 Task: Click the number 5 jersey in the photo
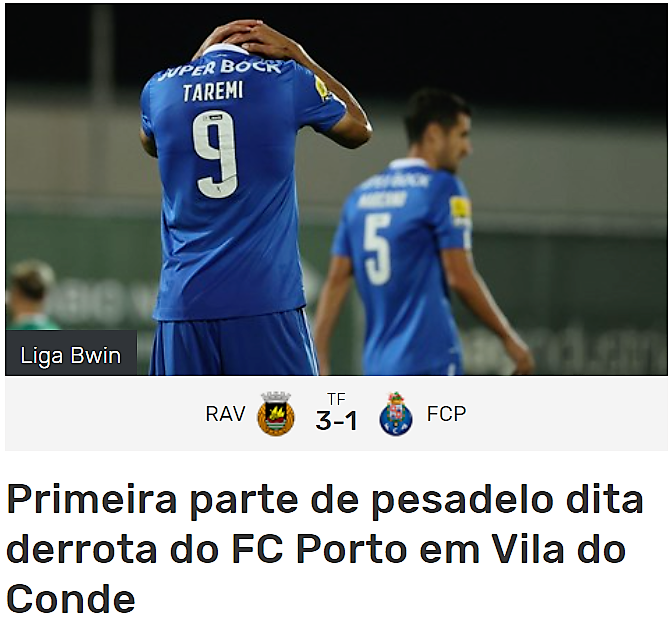tap(377, 250)
